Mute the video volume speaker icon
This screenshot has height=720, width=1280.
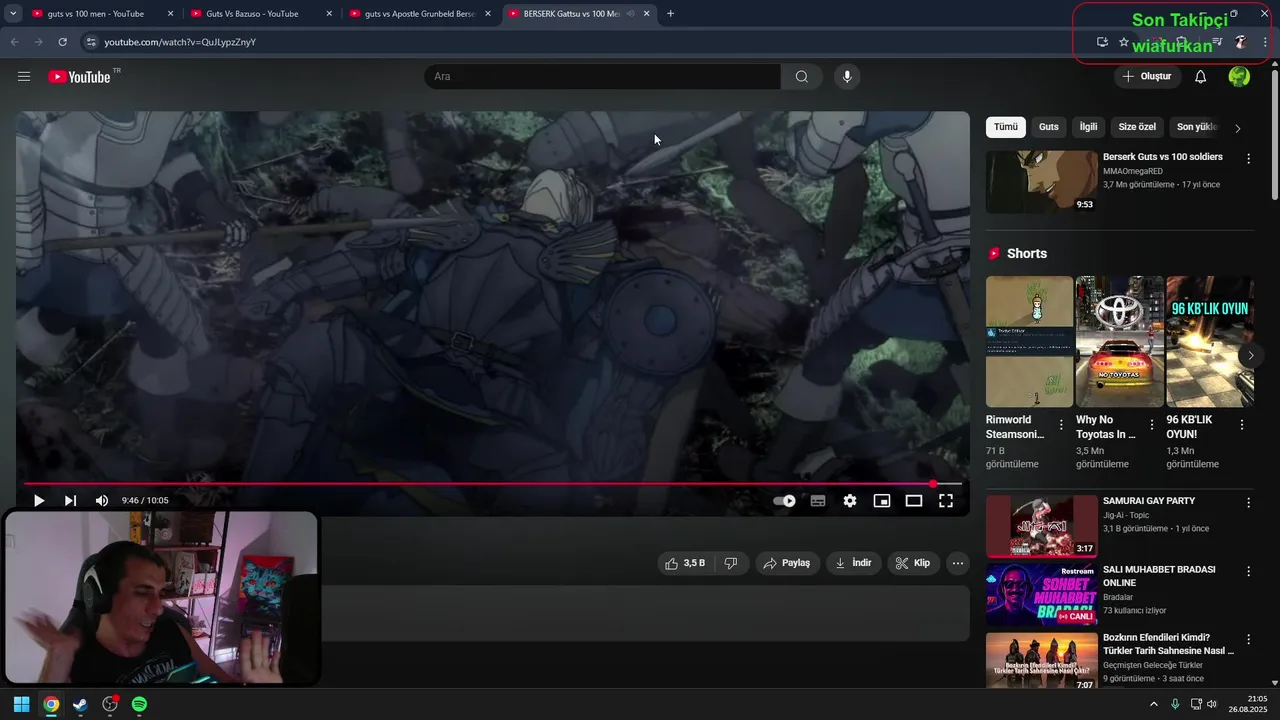click(x=101, y=501)
